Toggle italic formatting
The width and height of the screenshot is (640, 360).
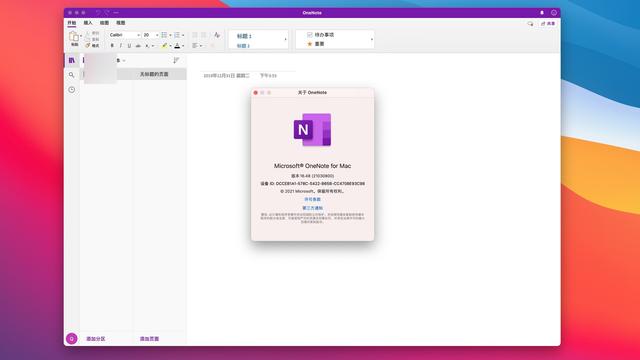click(x=121, y=46)
